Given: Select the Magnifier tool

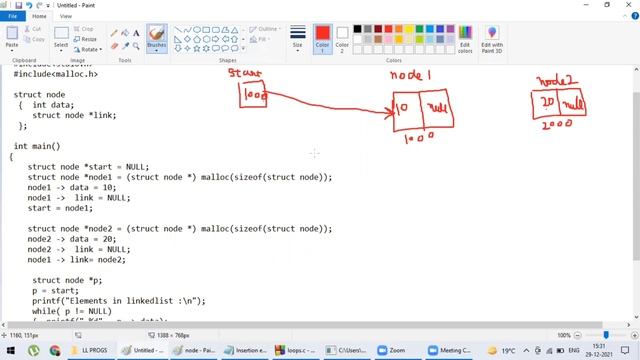Looking at the screenshot, I should point(136,46).
